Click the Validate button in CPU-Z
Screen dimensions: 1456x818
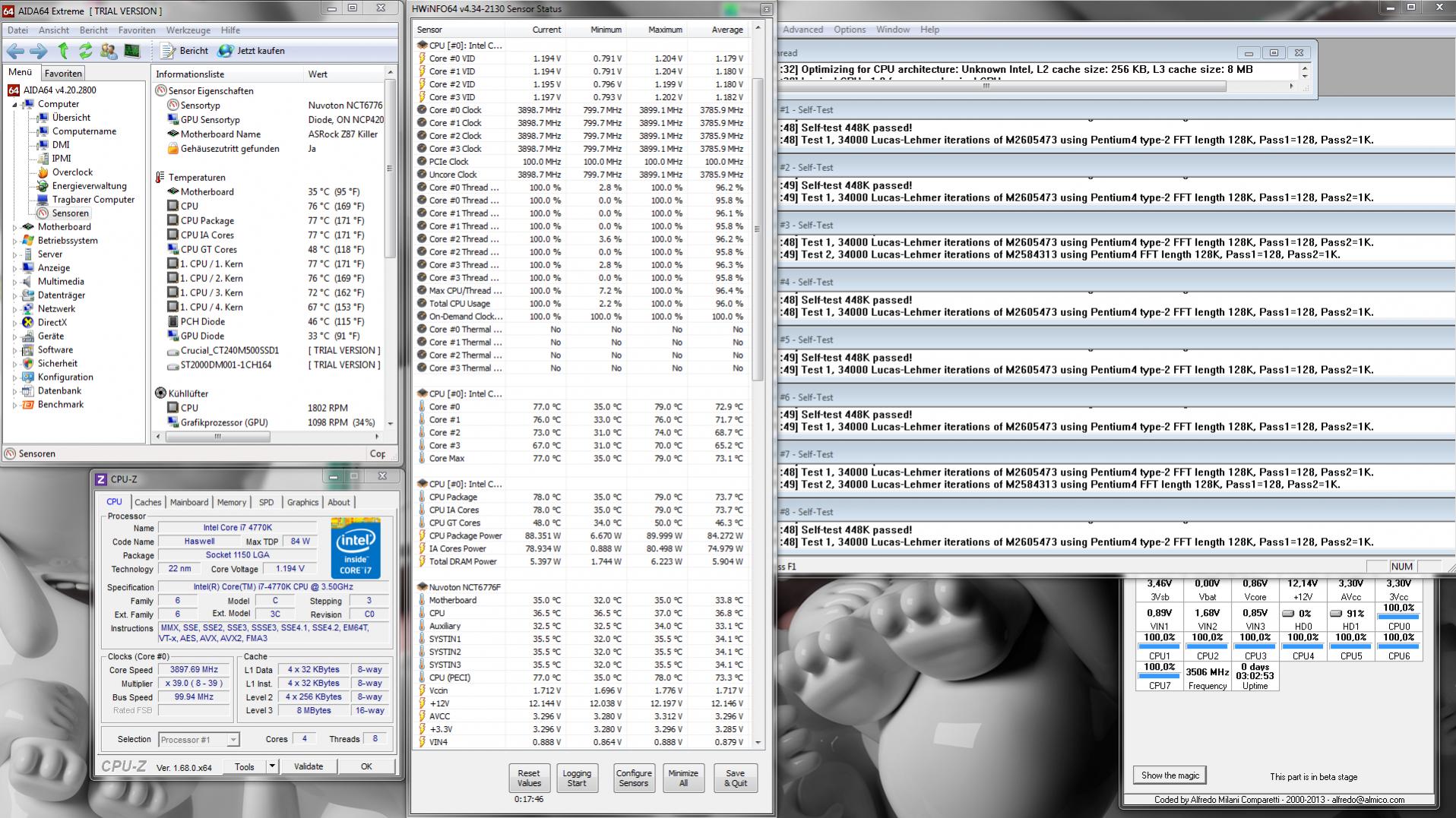[x=309, y=766]
